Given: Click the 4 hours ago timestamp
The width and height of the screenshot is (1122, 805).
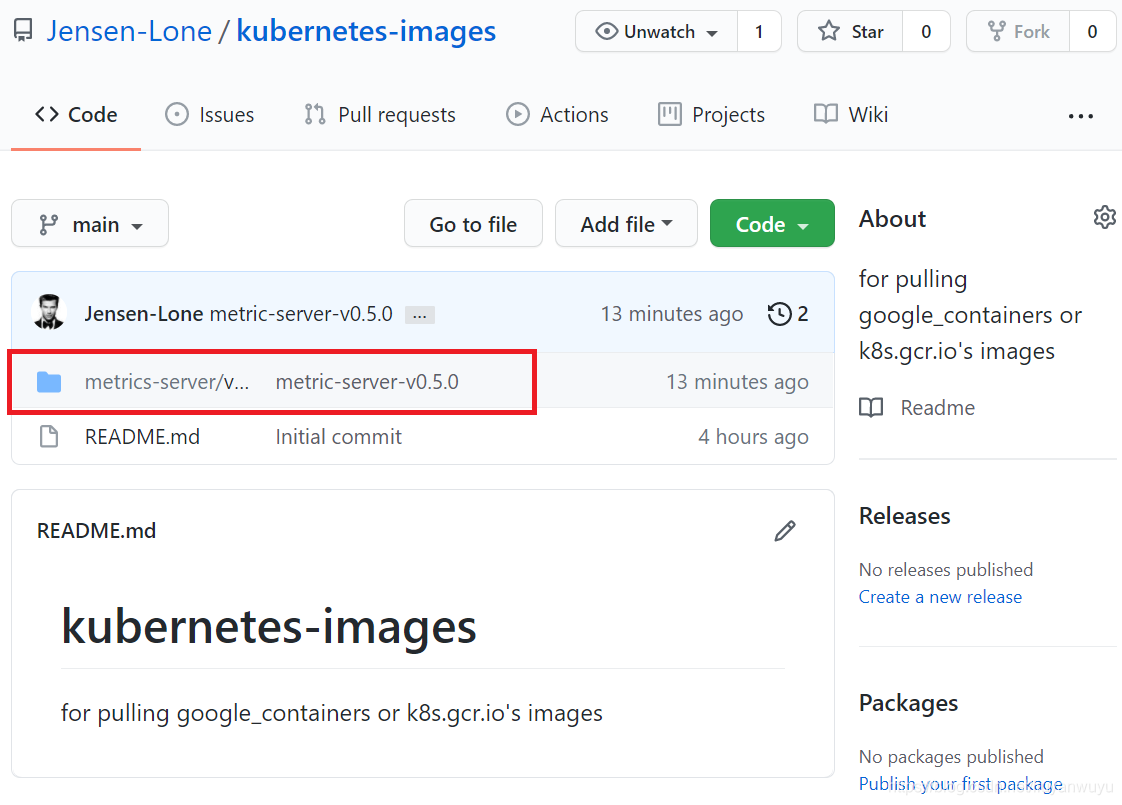Looking at the screenshot, I should point(753,436).
